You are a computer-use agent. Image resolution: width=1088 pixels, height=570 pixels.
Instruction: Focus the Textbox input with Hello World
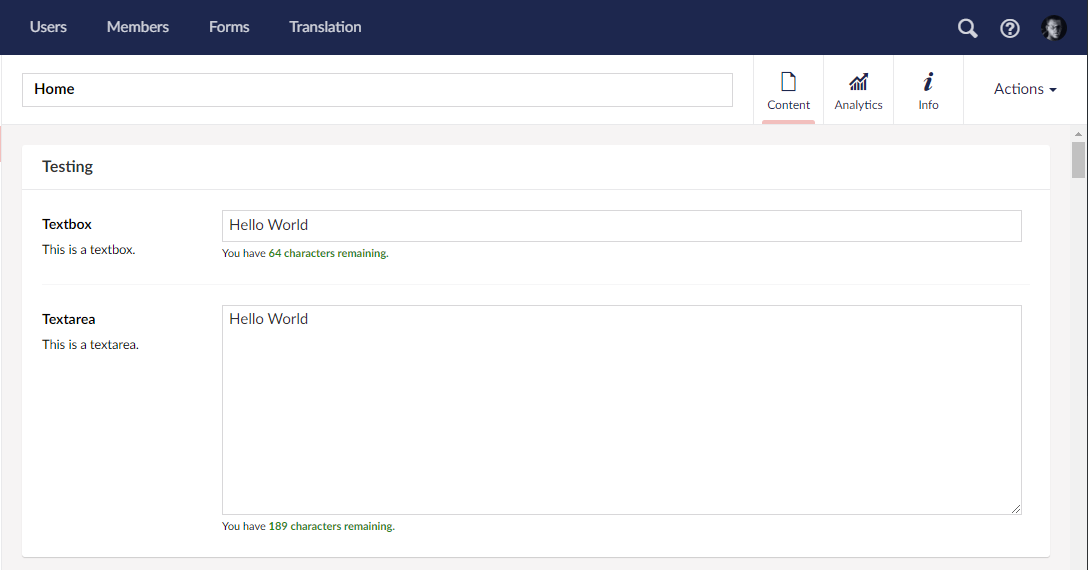[622, 226]
